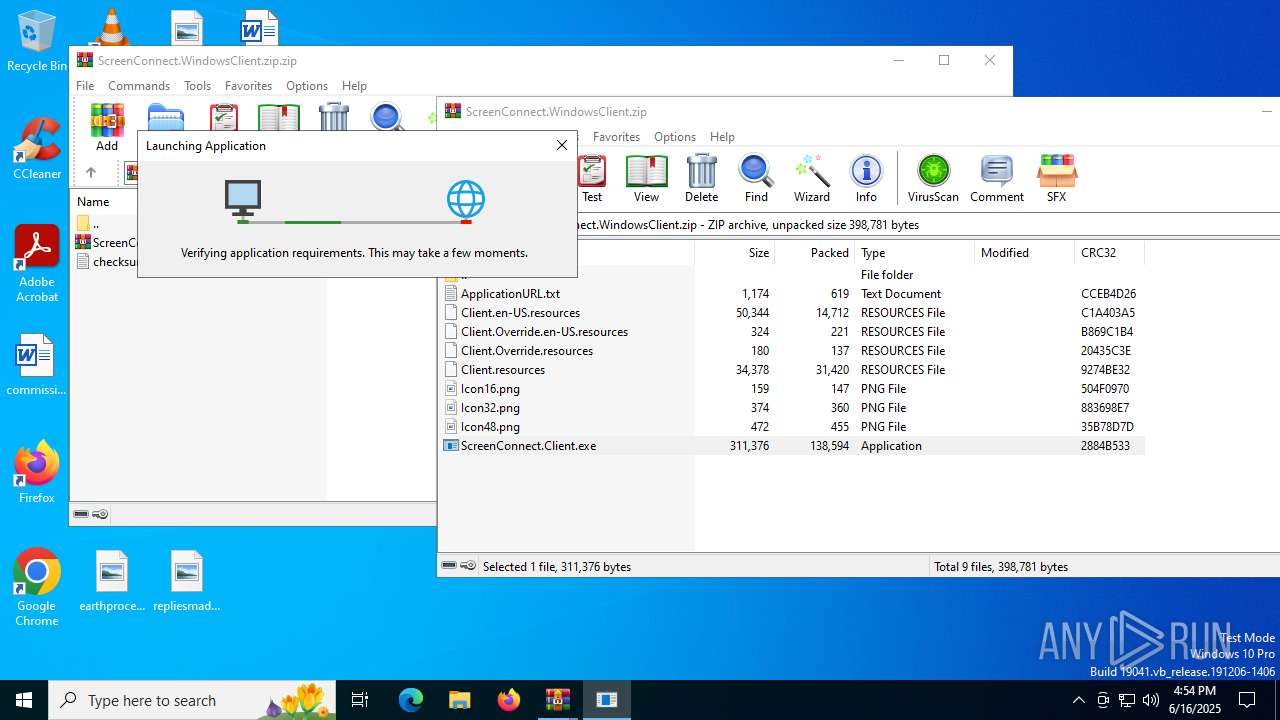The height and width of the screenshot is (720, 1280).
Task: Open the archive Comment tool
Action: (997, 178)
